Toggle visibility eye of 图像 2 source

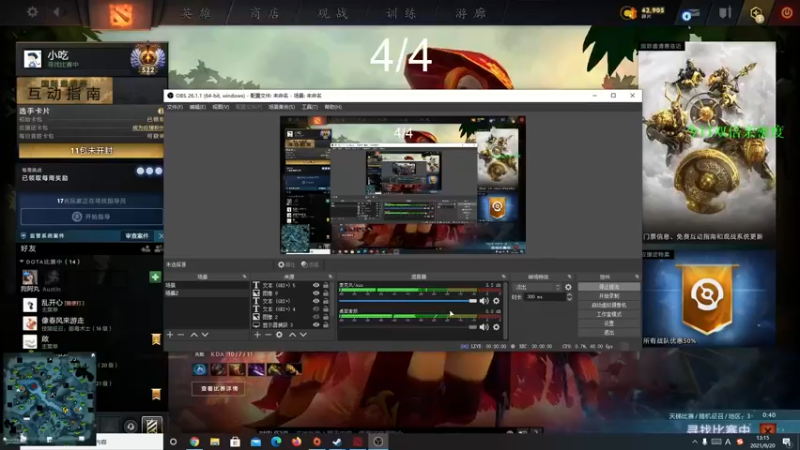point(316,317)
